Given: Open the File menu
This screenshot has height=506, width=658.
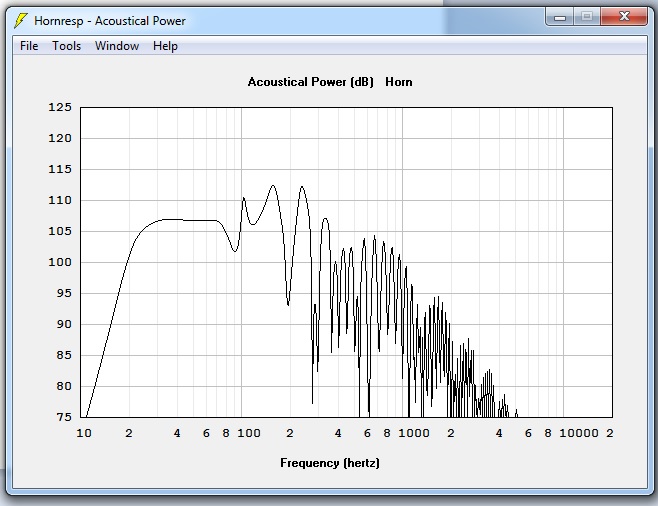Looking at the screenshot, I should (29, 46).
